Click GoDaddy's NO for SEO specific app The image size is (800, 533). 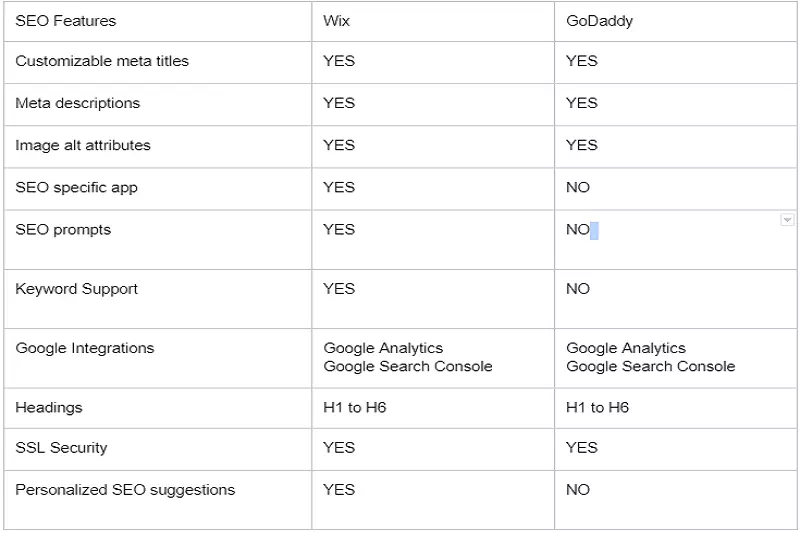pos(578,187)
